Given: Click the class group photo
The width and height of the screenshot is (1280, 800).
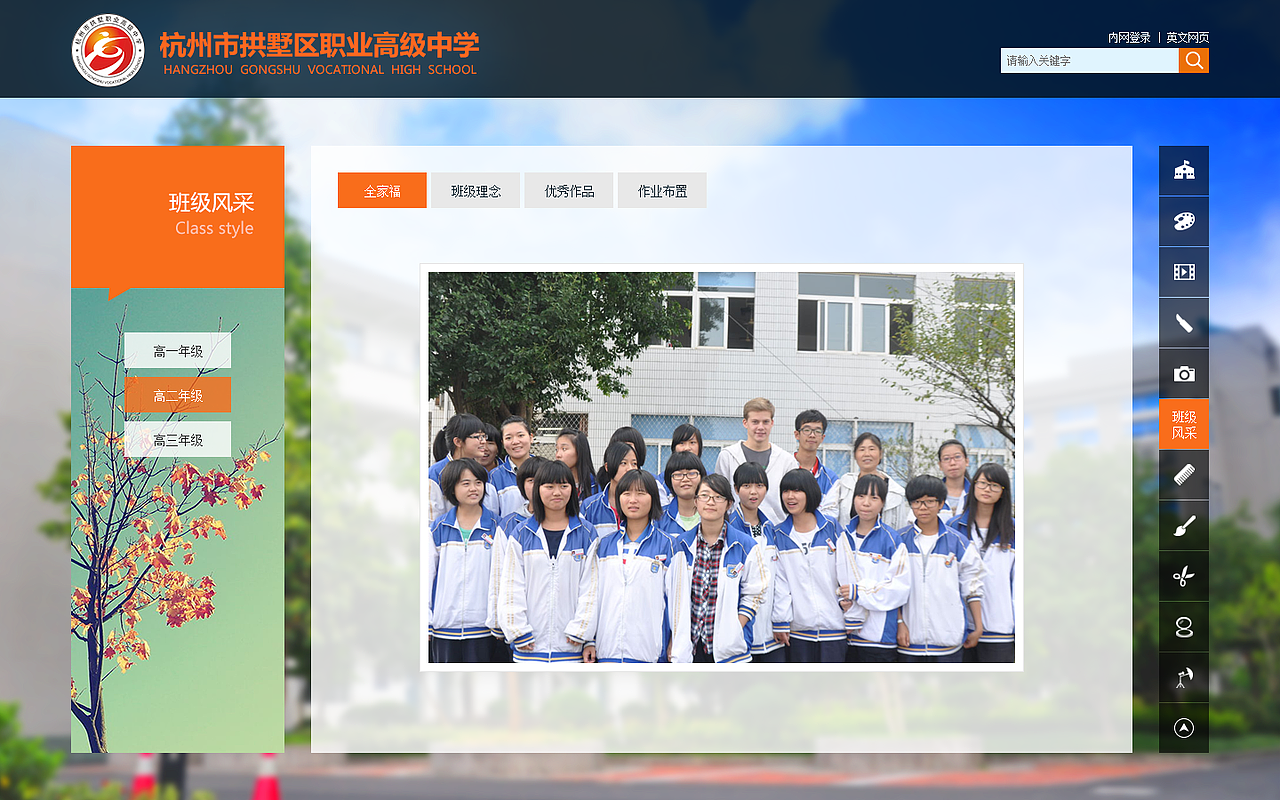Looking at the screenshot, I should pyautogui.click(x=721, y=467).
